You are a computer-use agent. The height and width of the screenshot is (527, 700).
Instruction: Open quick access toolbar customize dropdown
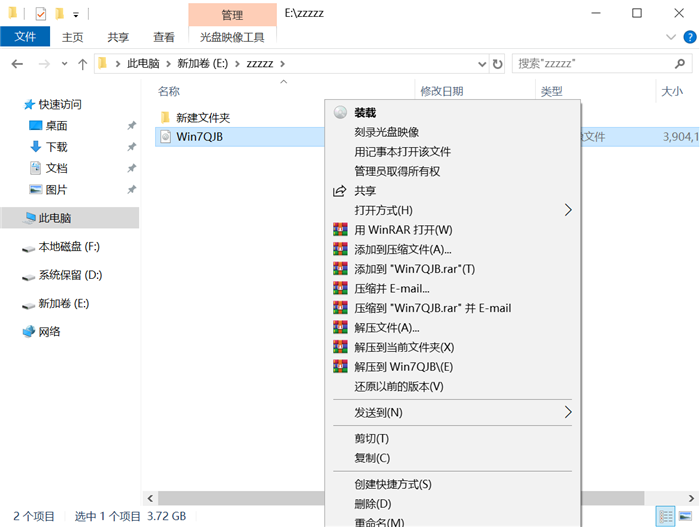click(76, 15)
